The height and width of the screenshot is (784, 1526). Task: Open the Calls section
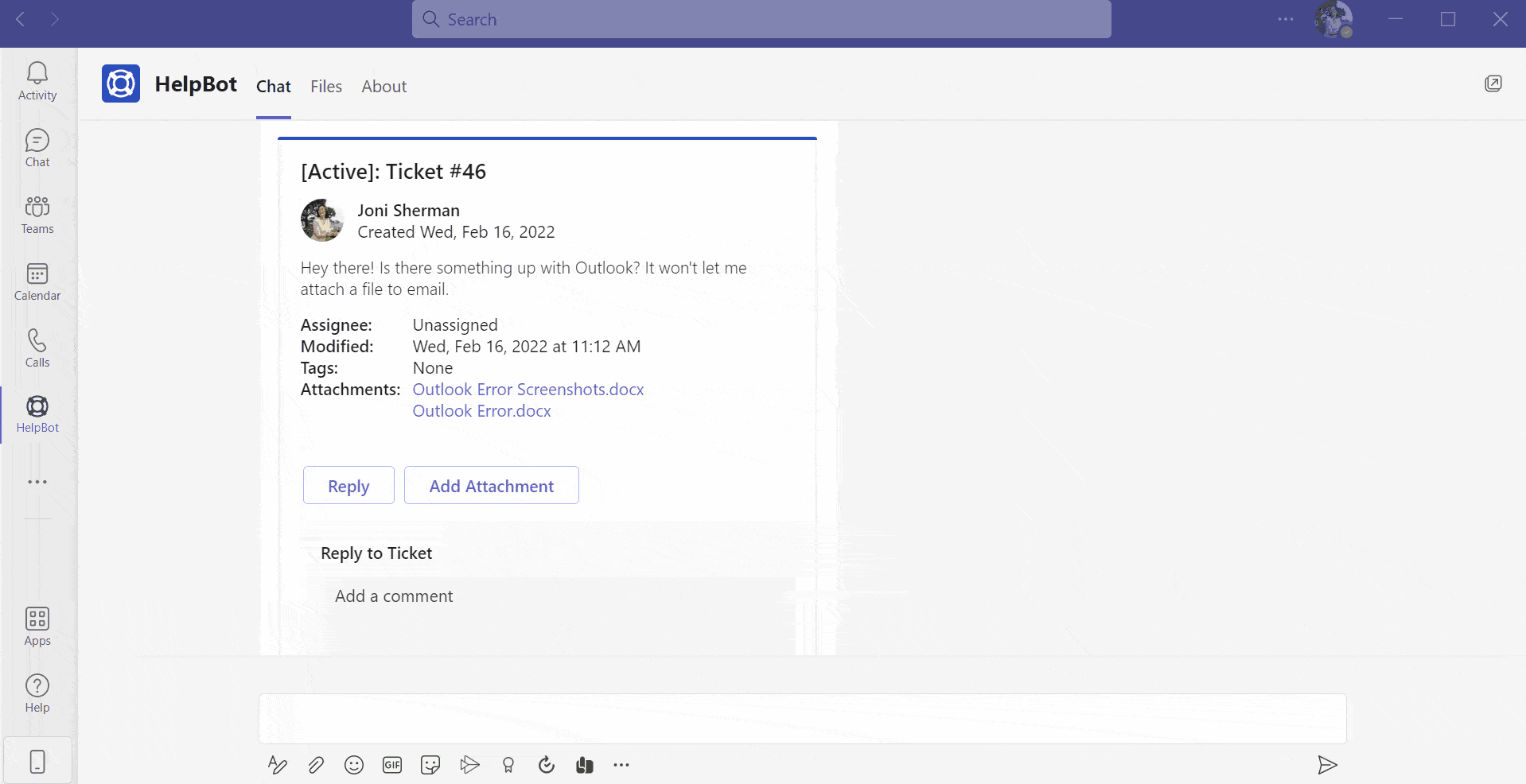tap(37, 349)
